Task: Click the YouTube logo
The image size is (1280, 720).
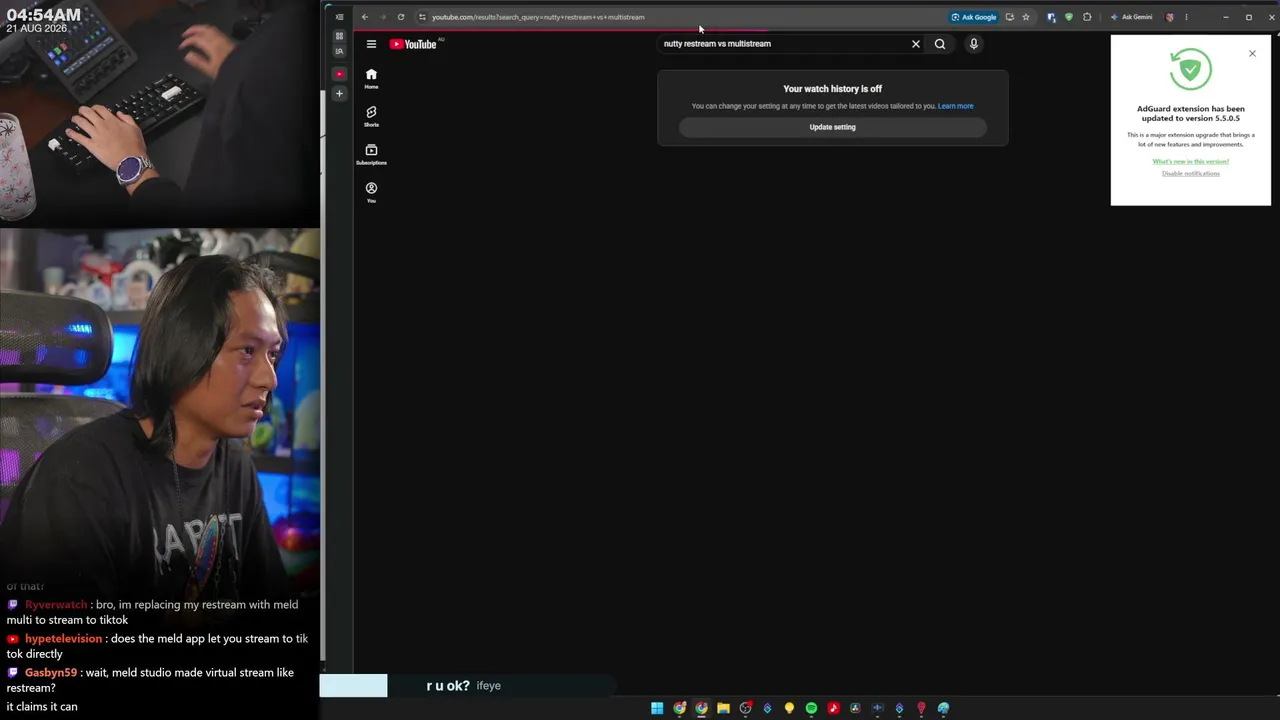Action: pos(413,44)
